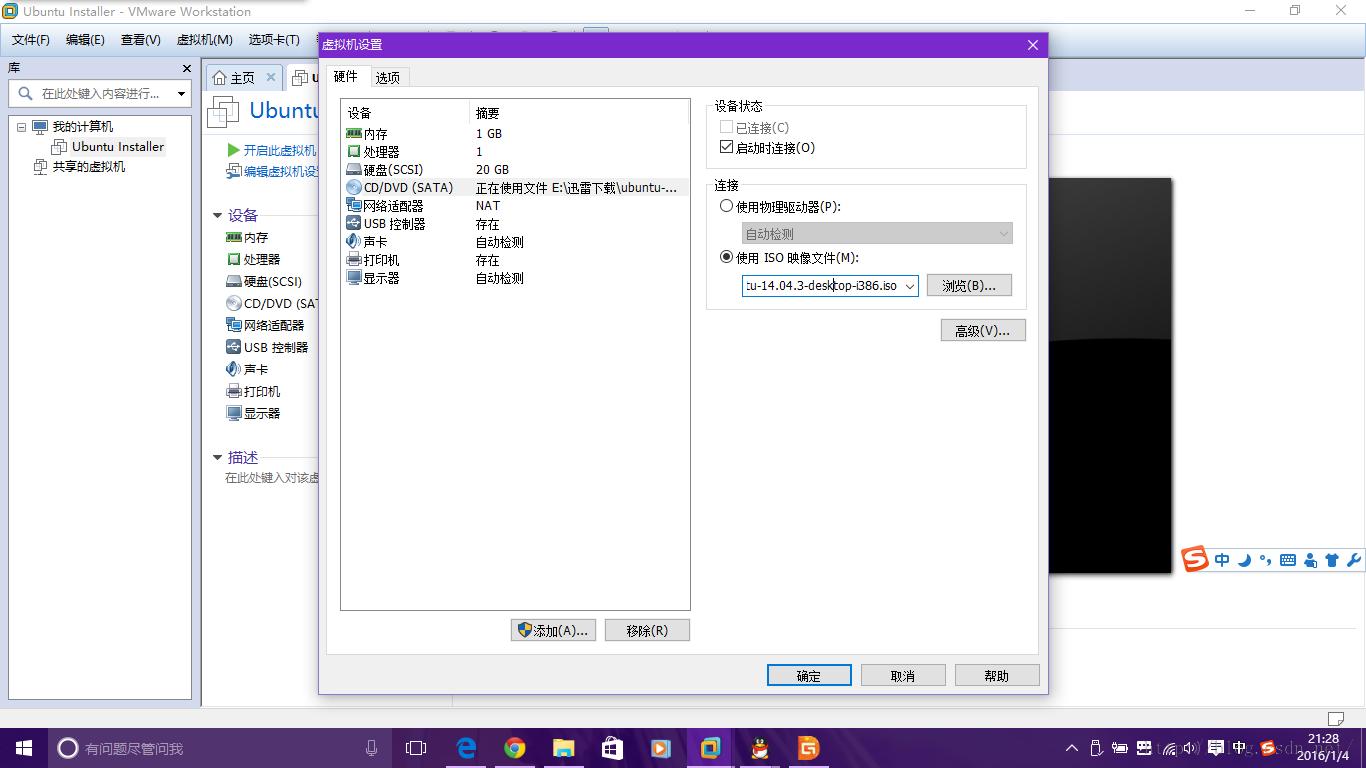
Task: Open USB 控制器 in VM summary device list
Action: (267, 347)
